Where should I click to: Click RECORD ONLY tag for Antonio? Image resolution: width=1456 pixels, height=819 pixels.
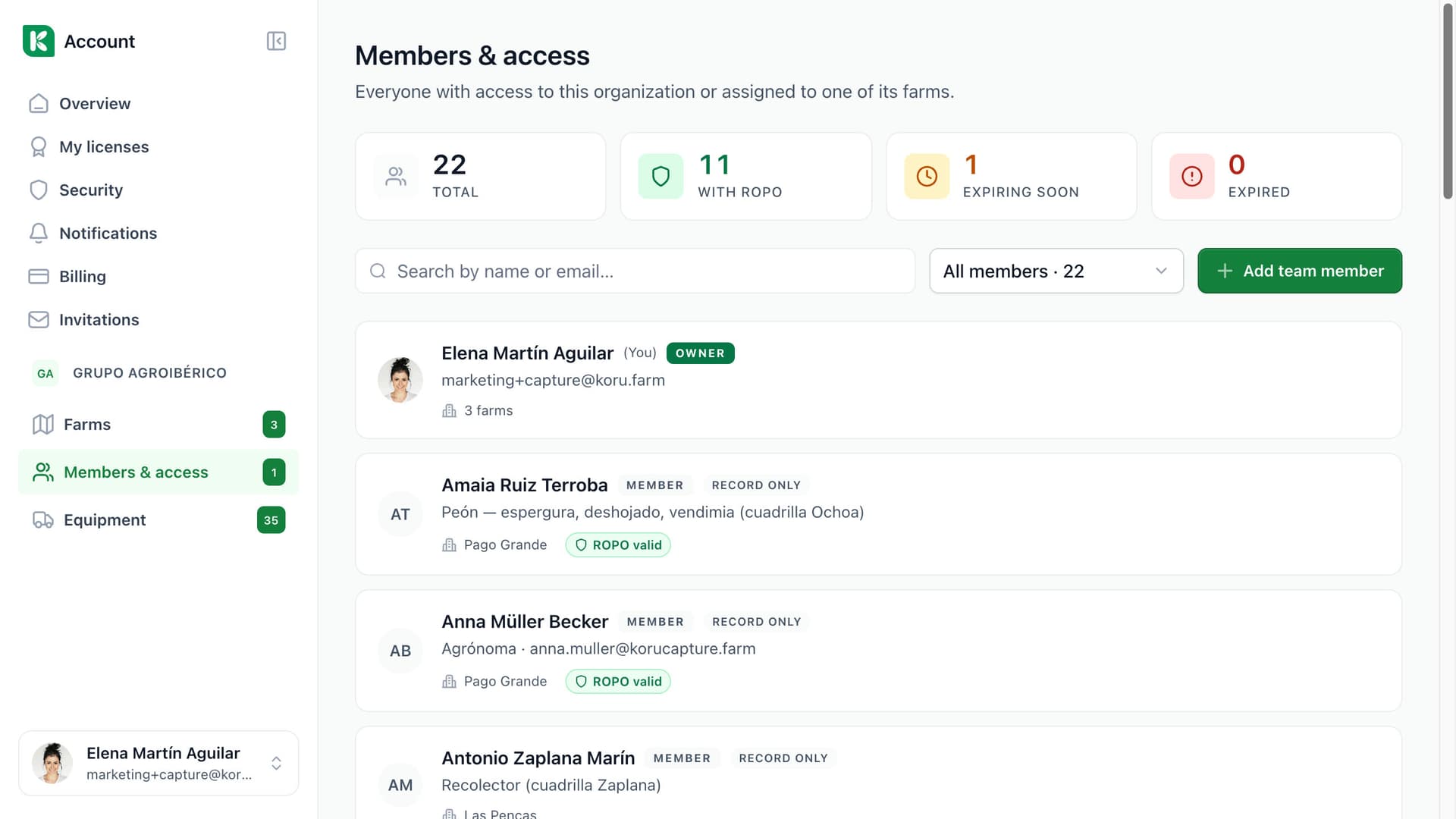(783, 758)
